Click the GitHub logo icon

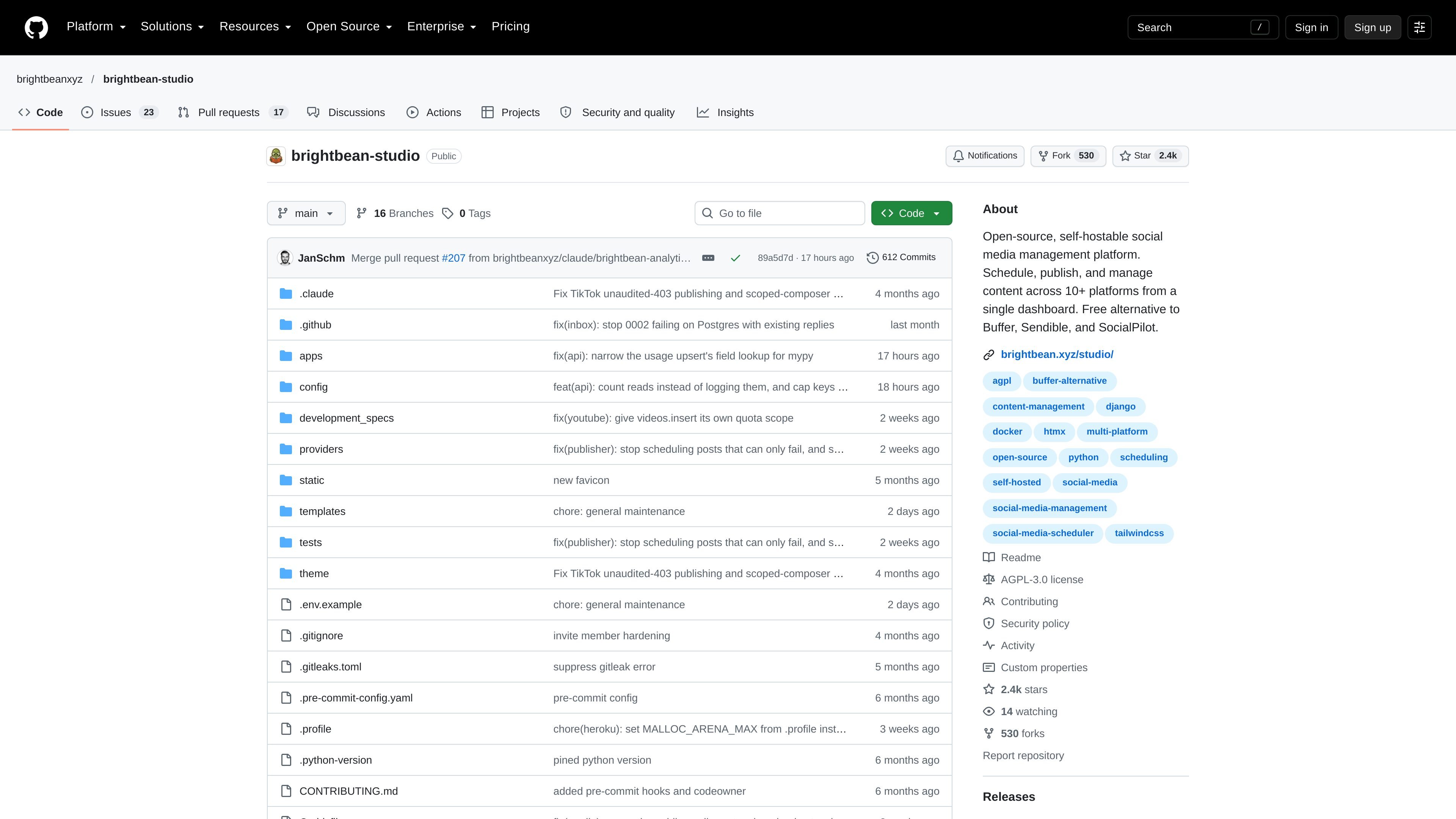[36, 27]
